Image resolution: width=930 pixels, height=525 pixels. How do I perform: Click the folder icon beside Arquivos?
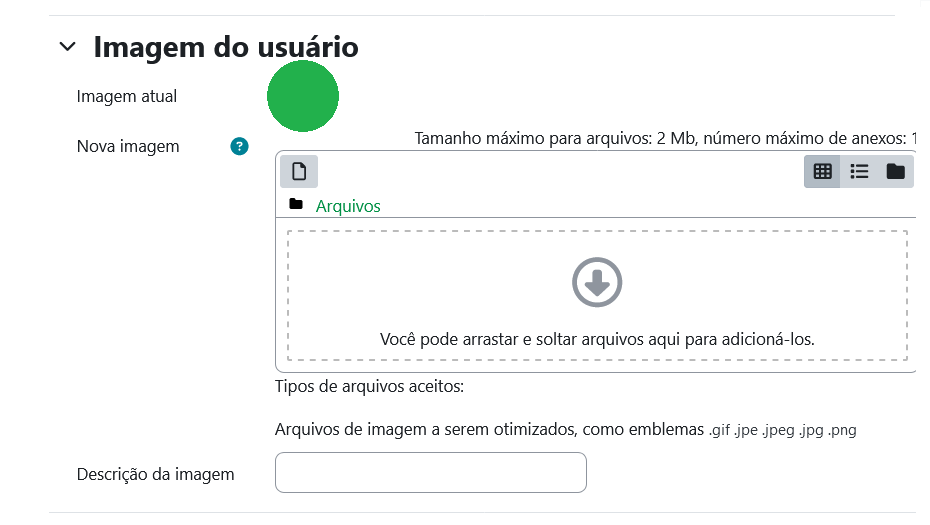point(295,205)
